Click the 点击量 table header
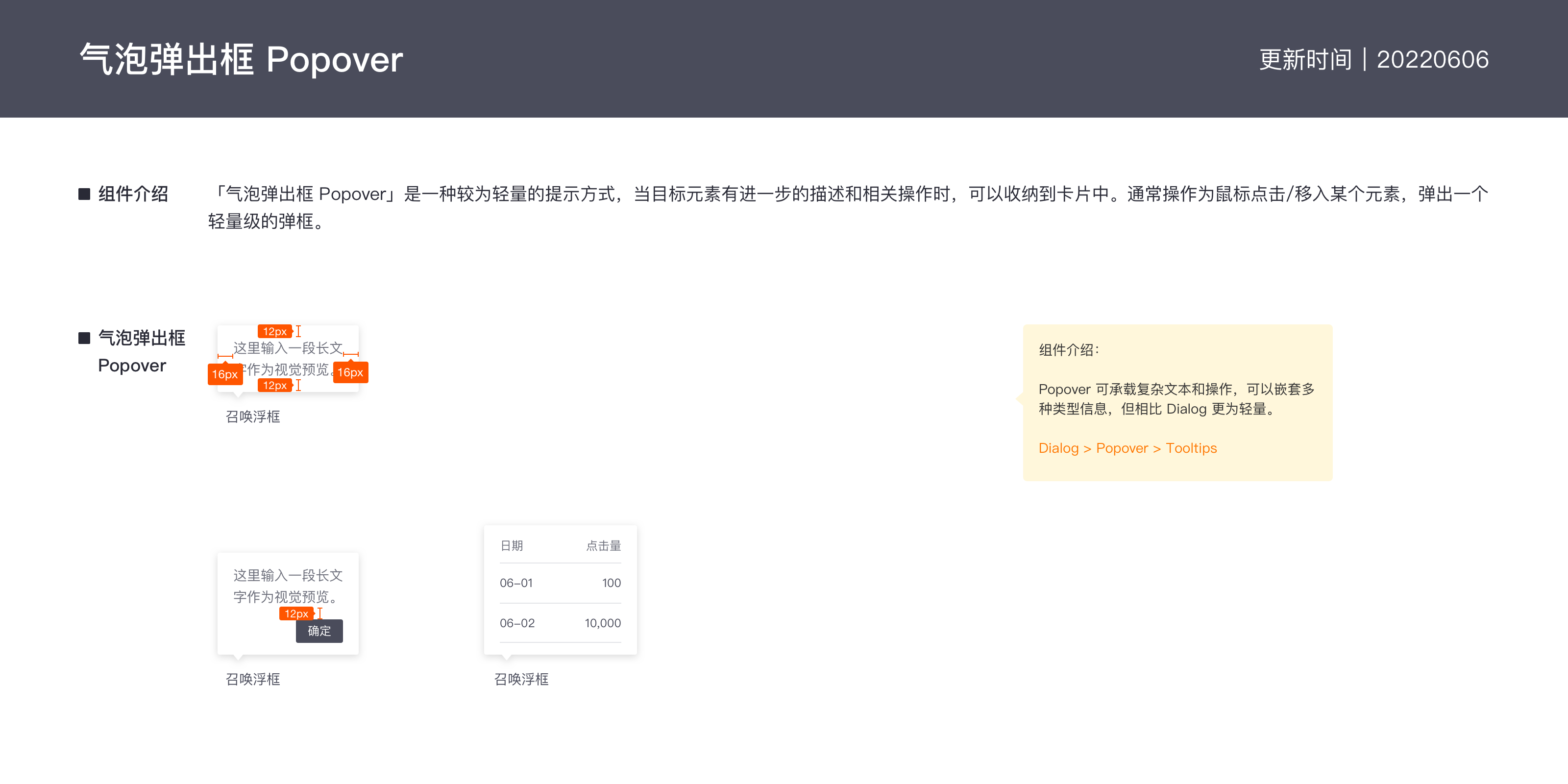This screenshot has height=784, width=1568. pyautogui.click(x=603, y=545)
